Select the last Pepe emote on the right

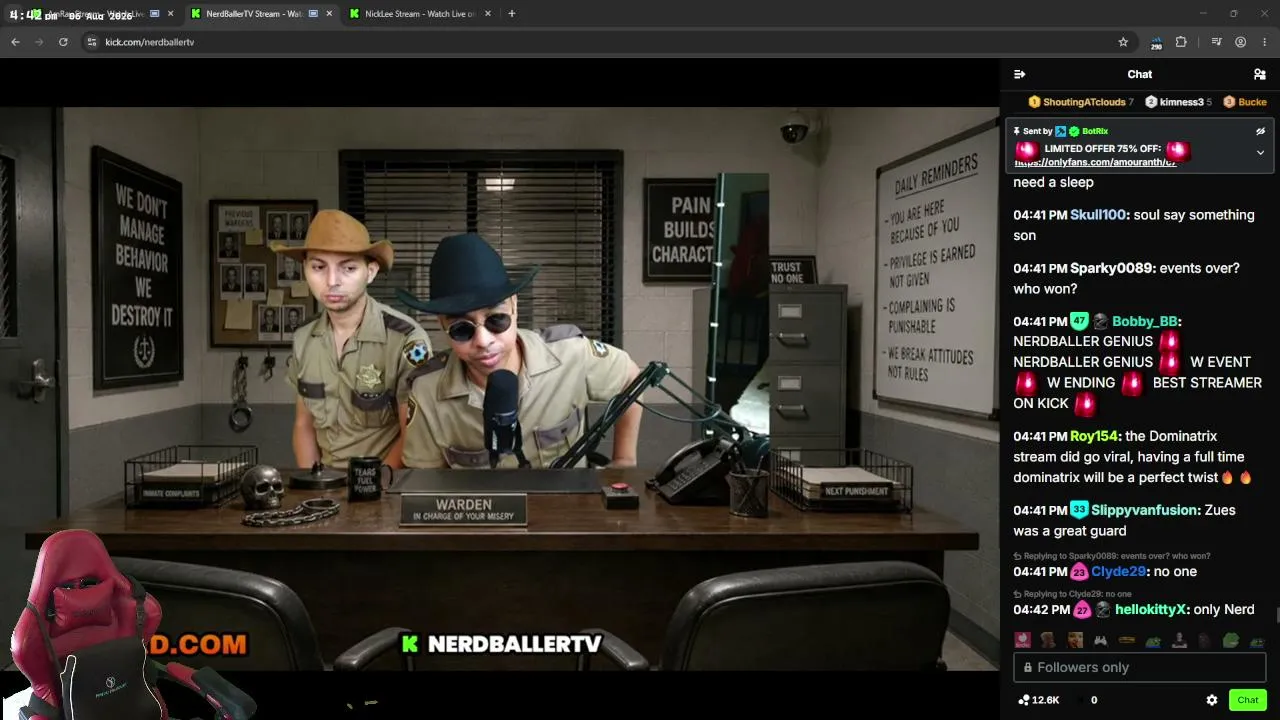(1258, 640)
